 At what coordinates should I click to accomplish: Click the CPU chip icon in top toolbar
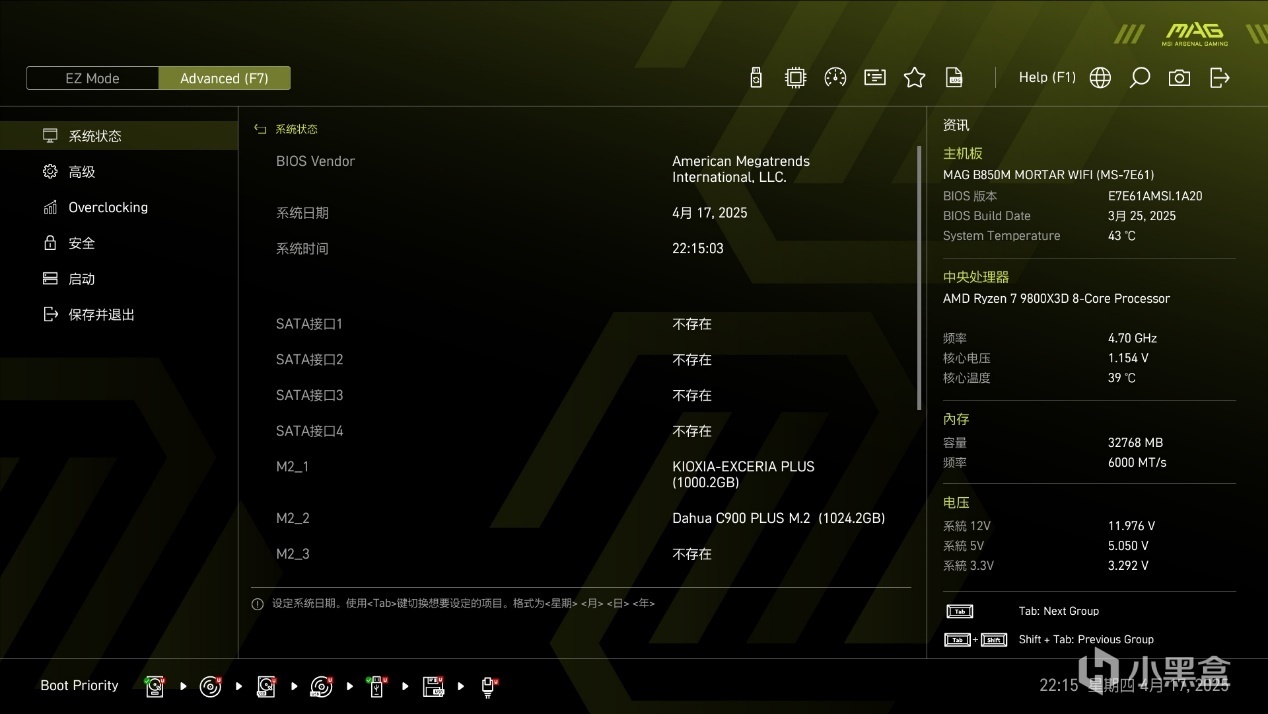point(795,77)
